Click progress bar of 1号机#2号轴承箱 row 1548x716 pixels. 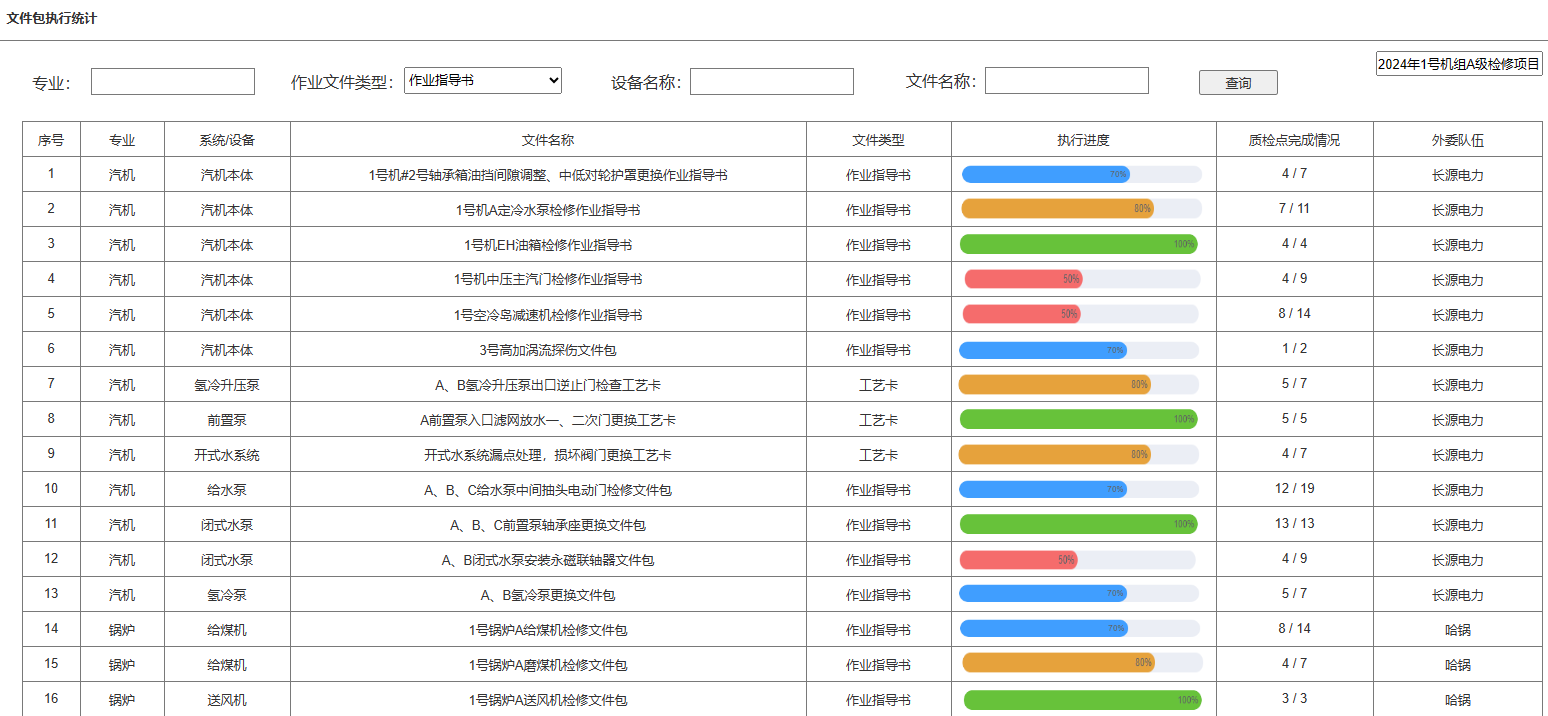click(1081, 174)
